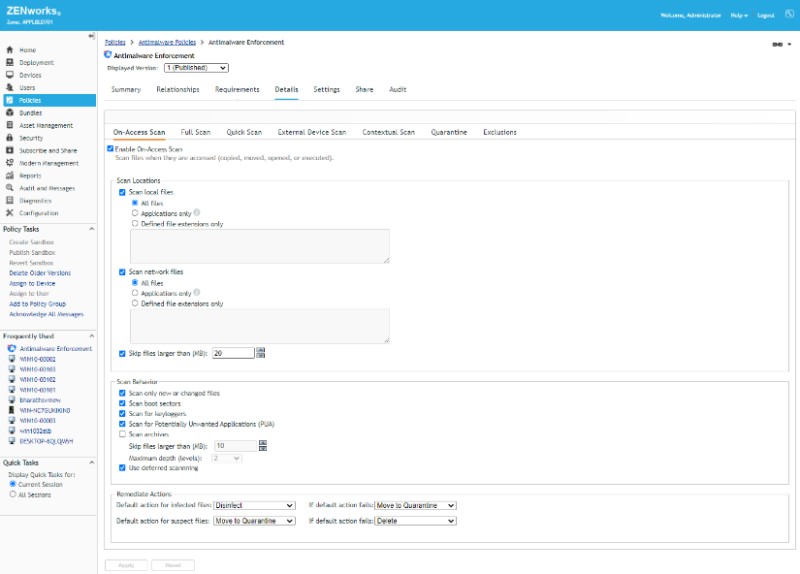The width and height of the screenshot is (800, 574).
Task: Collapse the Frequently Used section
Action: 91,336
